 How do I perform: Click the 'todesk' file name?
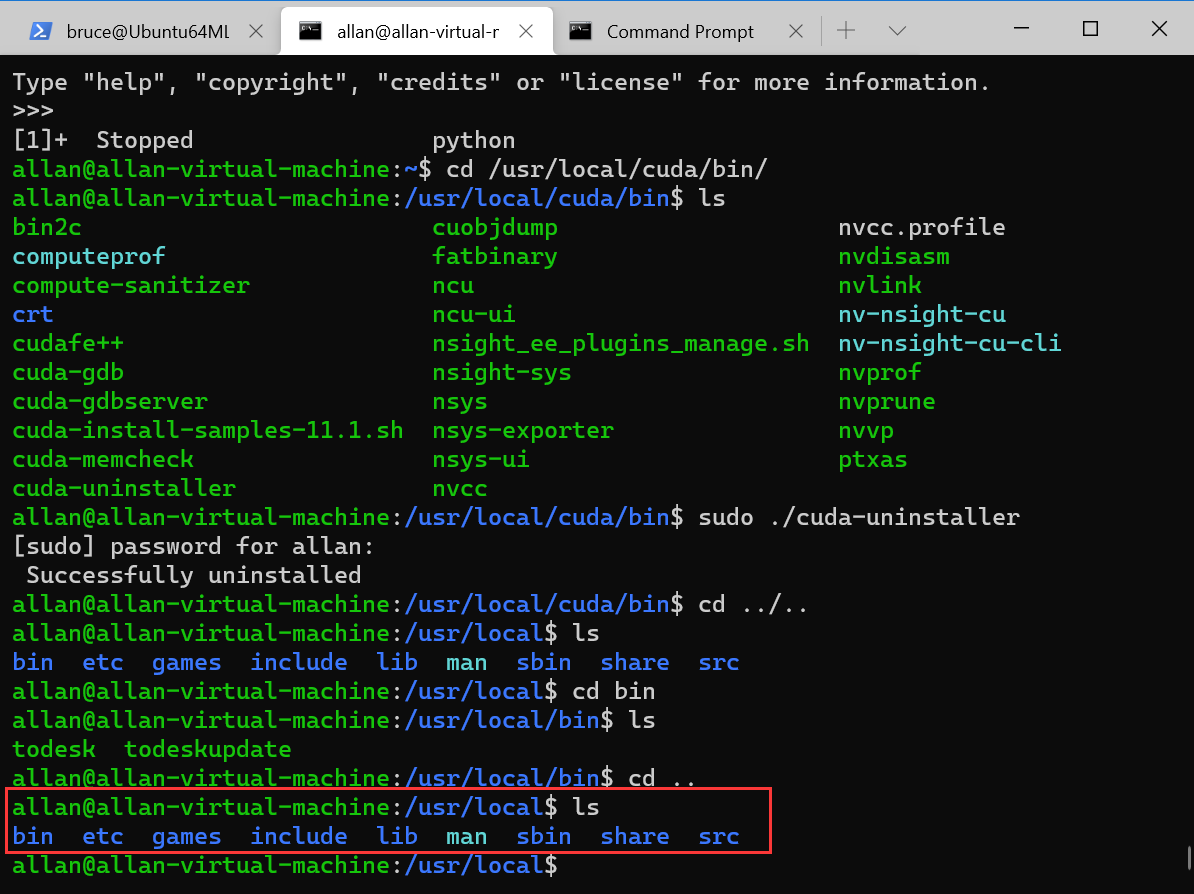54,749
